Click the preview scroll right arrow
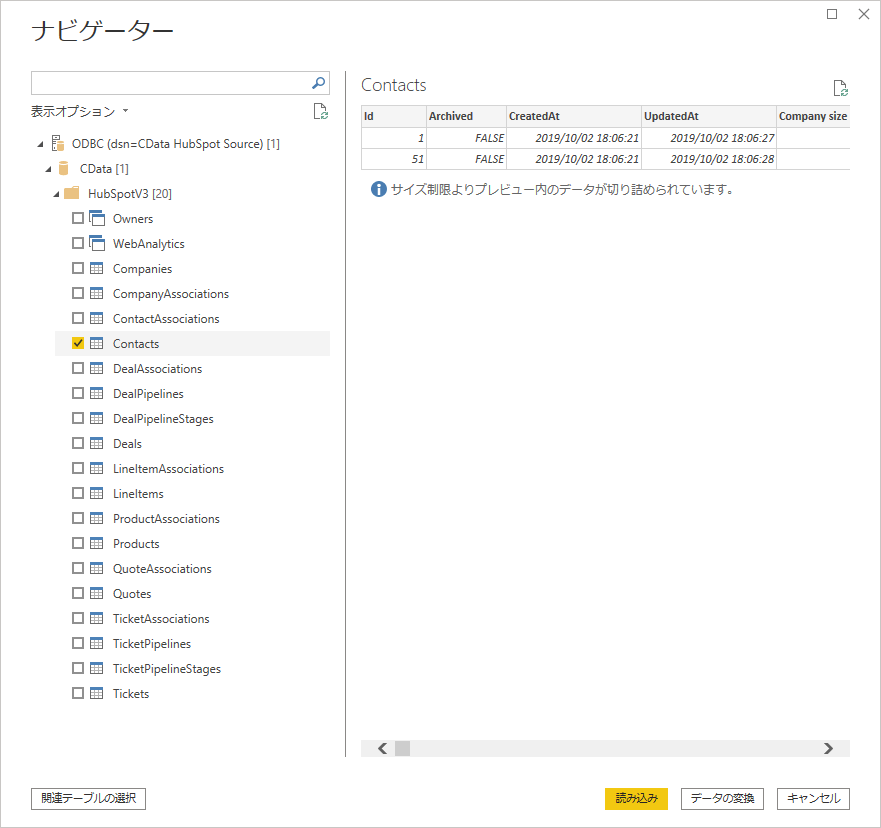881x828 pixels. [x=828, y=748]
